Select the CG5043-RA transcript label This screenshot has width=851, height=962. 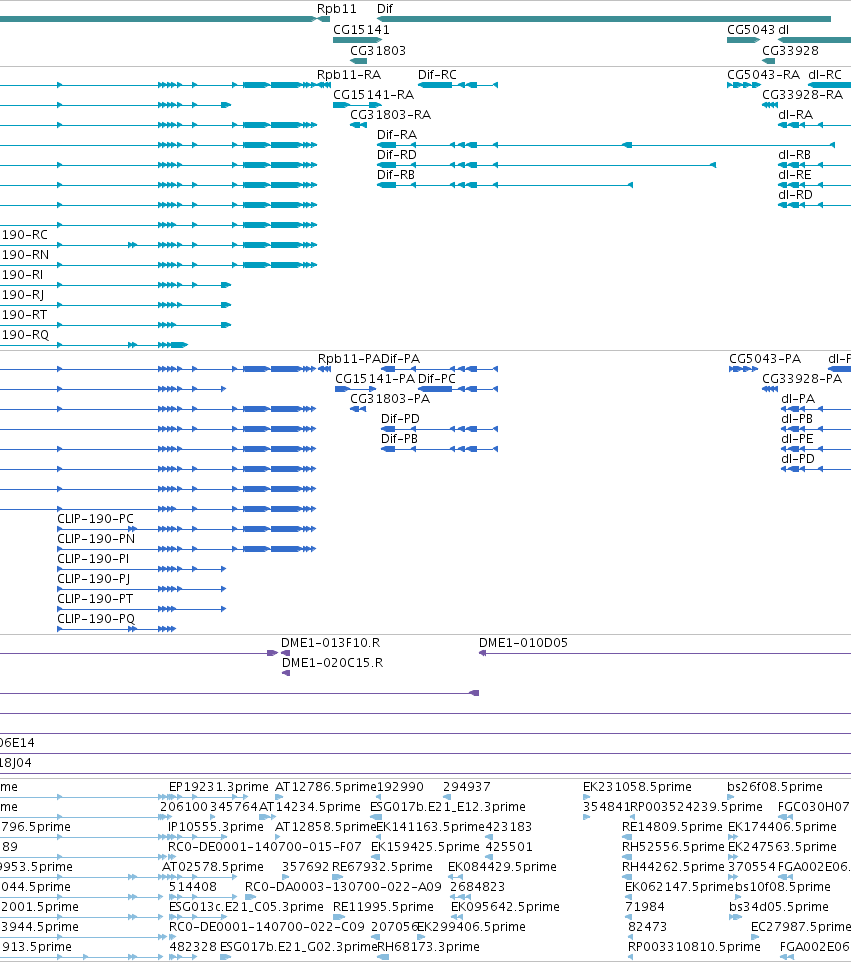[x=763, y=74]
